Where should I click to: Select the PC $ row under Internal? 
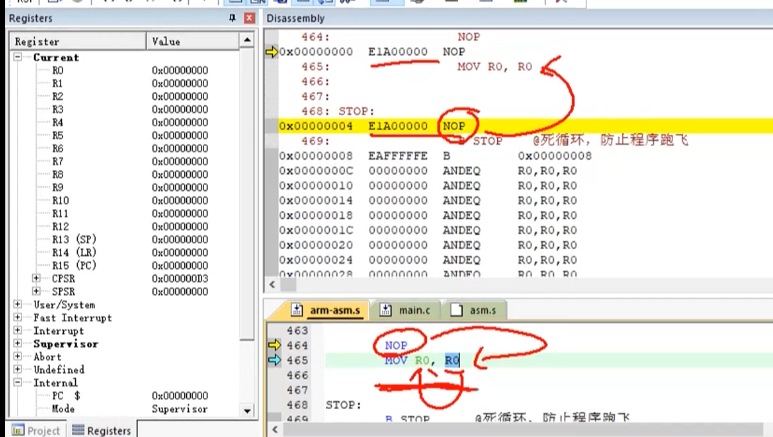click(126, 396)
